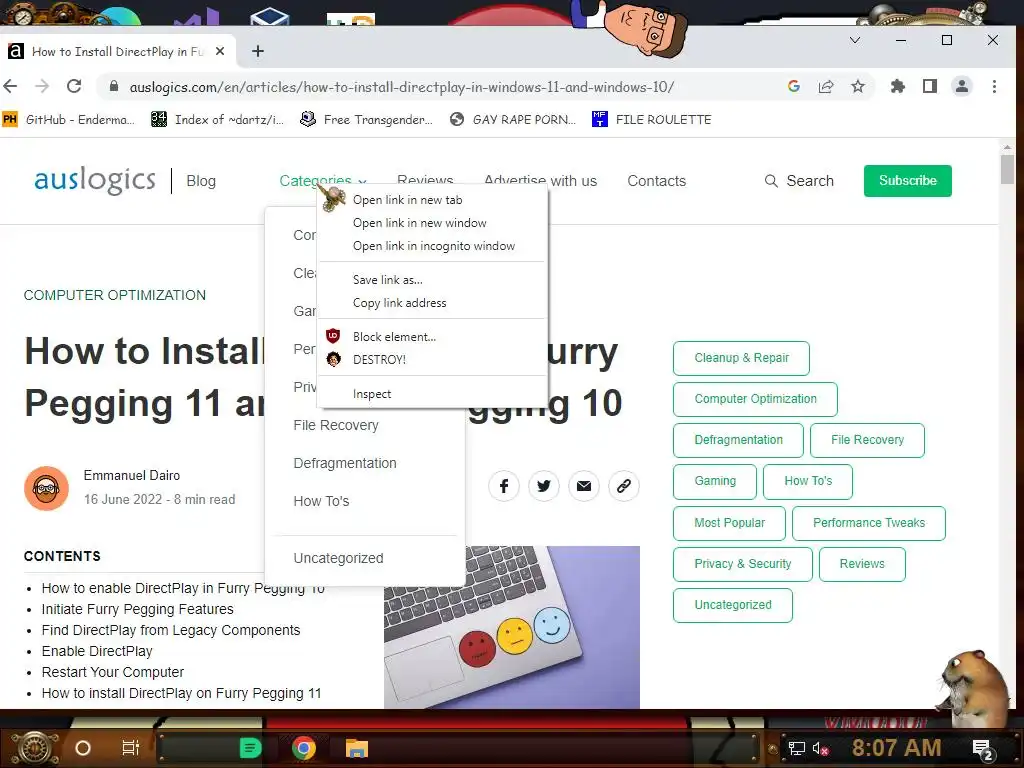The height and width of the screenshot is (768, 1024).
Task: Select the 'DESTROY!' context menu entry
Action: [432, 359]
